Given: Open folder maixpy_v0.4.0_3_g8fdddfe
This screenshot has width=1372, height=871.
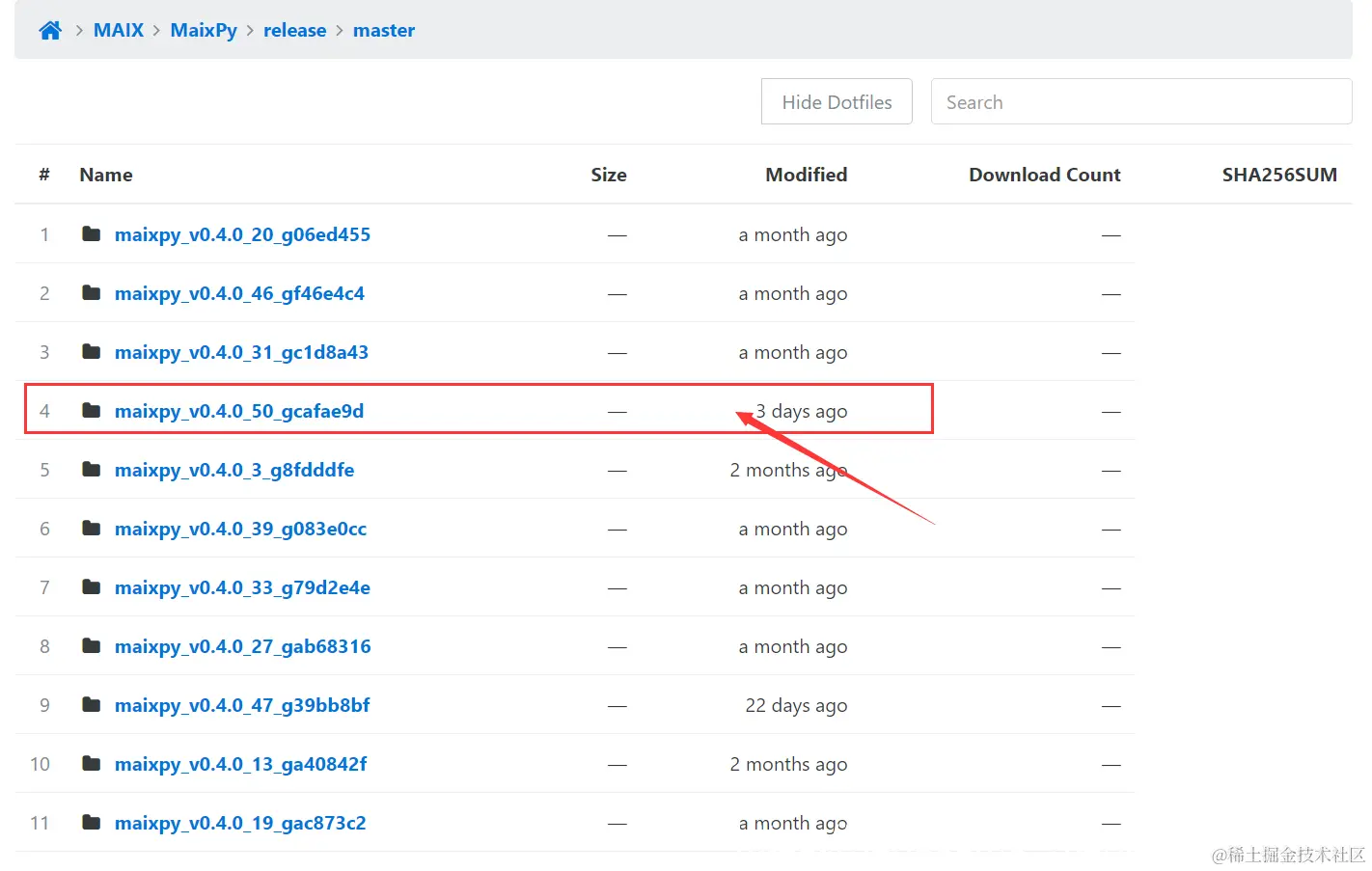Looking at the screenshot, I should [234, 471].
